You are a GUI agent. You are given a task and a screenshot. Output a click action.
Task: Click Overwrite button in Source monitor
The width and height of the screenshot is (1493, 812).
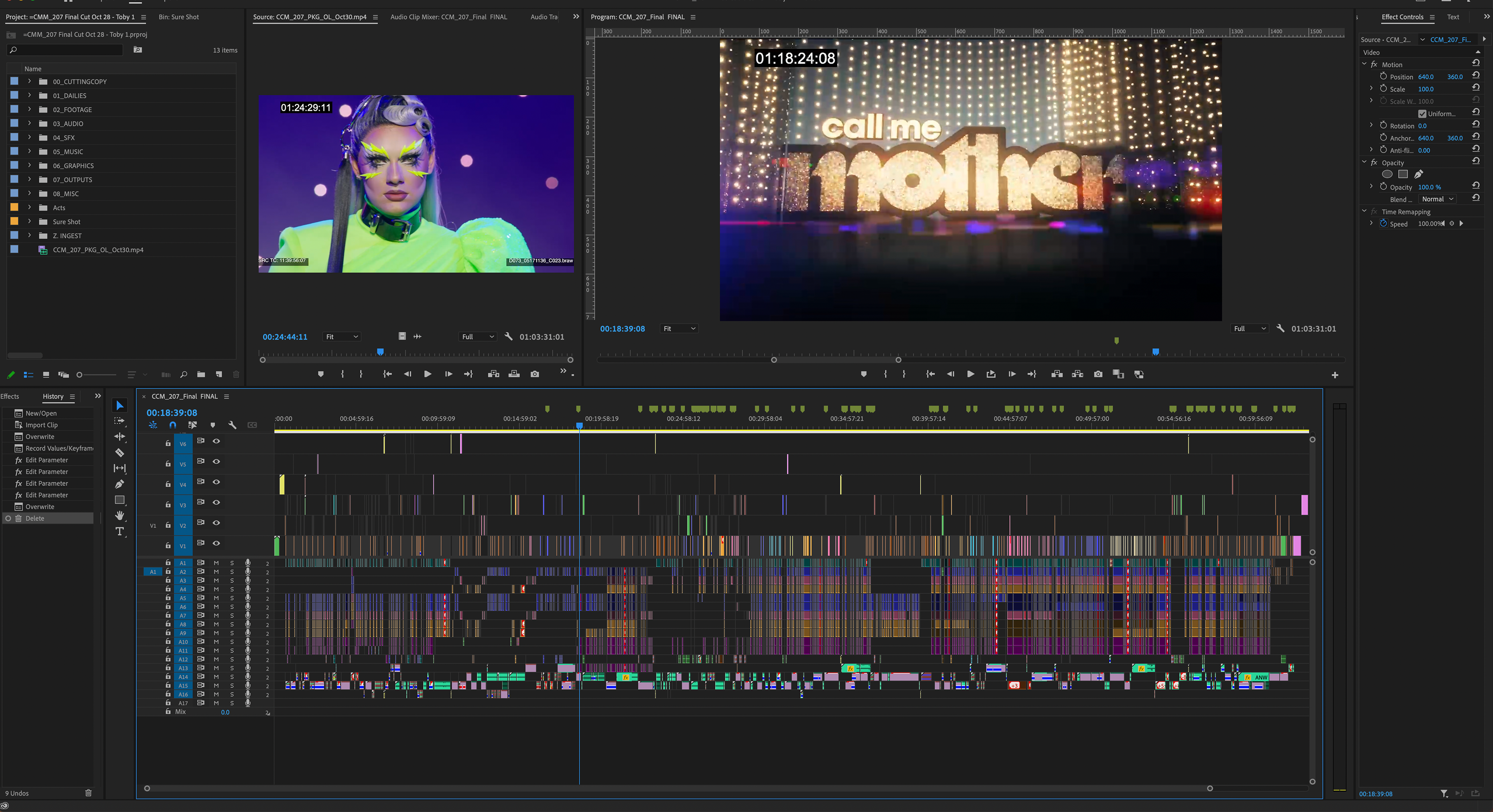tap(514, 374)
